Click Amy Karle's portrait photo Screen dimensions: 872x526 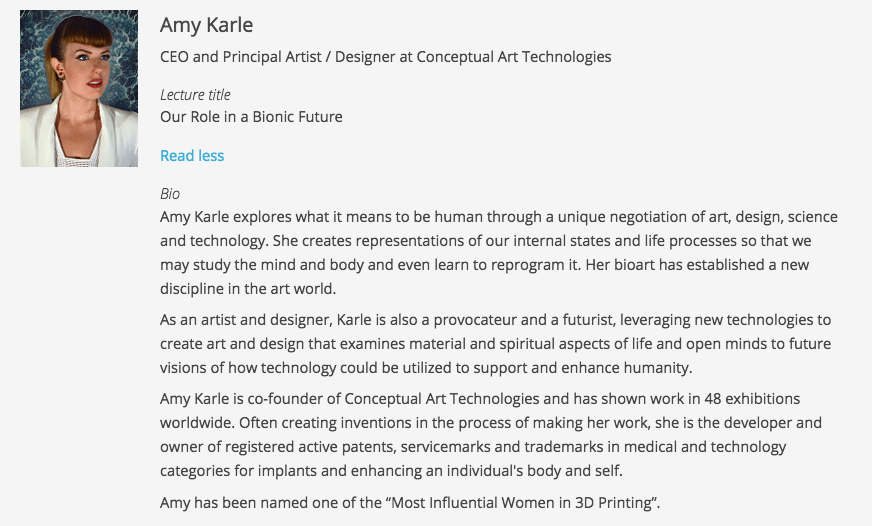(79, 88)
